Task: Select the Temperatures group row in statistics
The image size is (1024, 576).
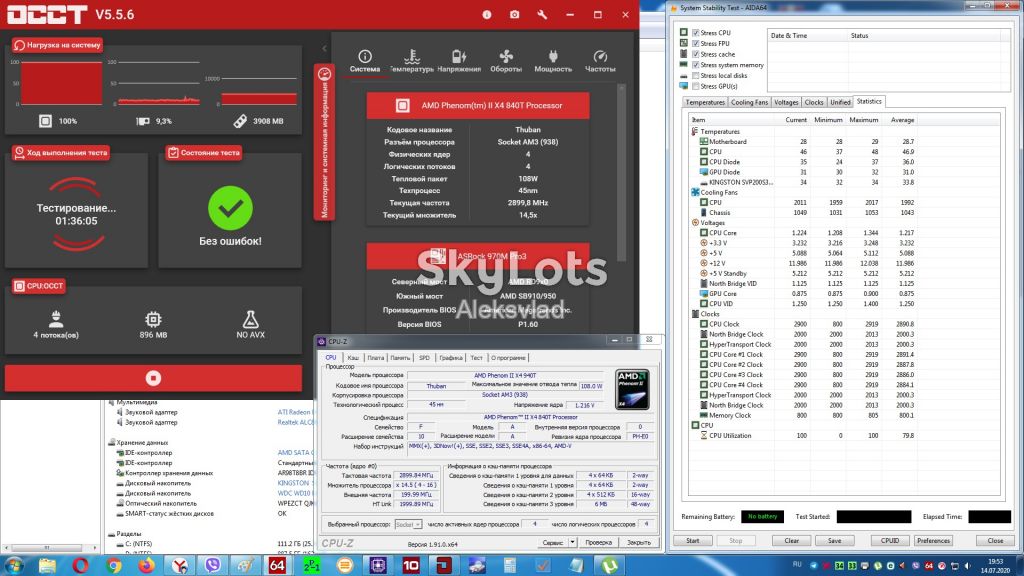Action: (x=720, y=131)
